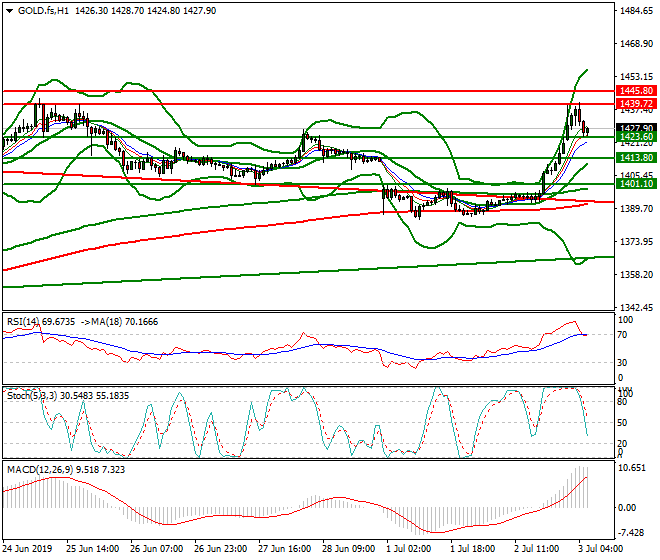Click the 26 Jun 23:00 time label
660x560 pixels.
click(221, 549)
